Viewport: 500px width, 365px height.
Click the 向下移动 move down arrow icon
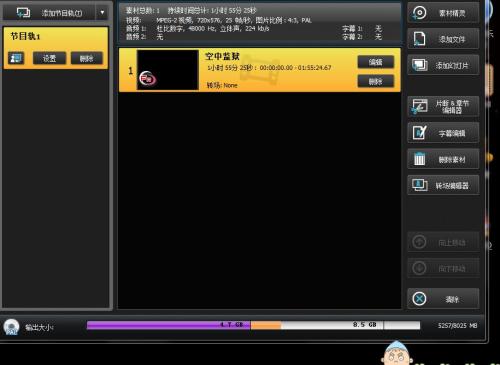pyautogui.click(x=419, y=268)
